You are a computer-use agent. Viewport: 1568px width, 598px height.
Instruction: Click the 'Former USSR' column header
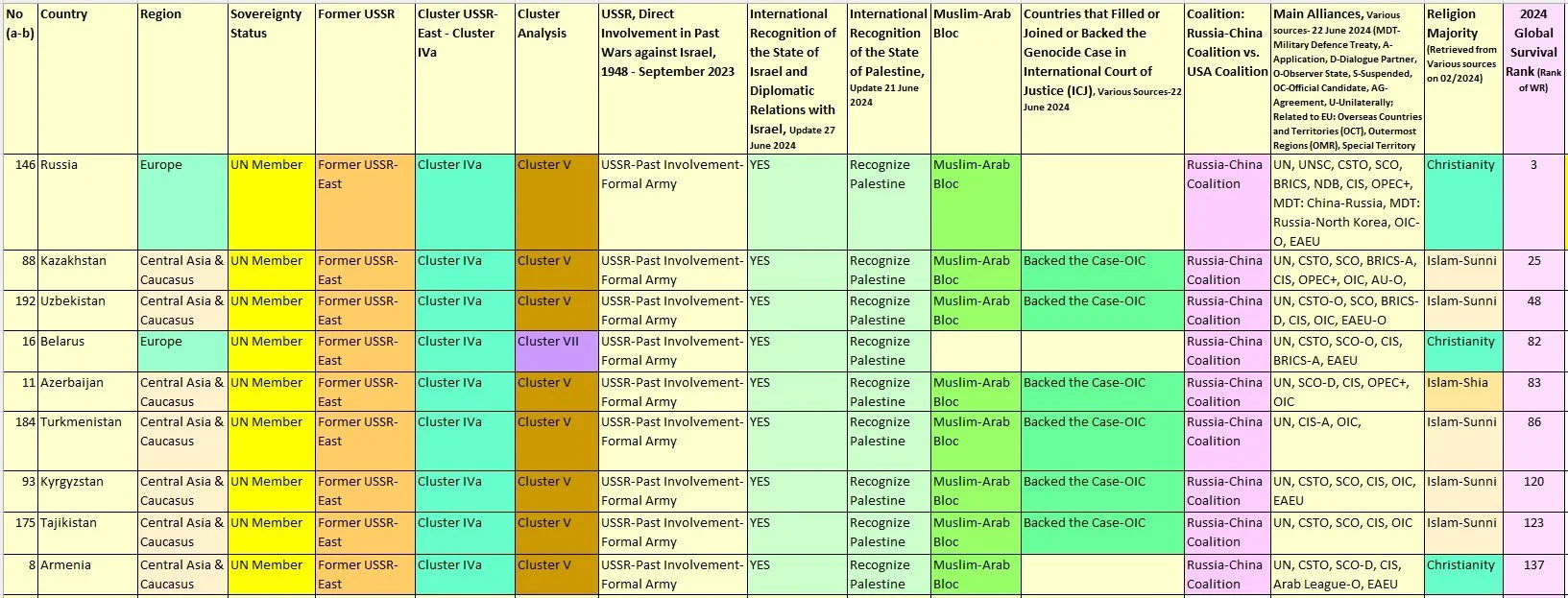tap(365, 78)
